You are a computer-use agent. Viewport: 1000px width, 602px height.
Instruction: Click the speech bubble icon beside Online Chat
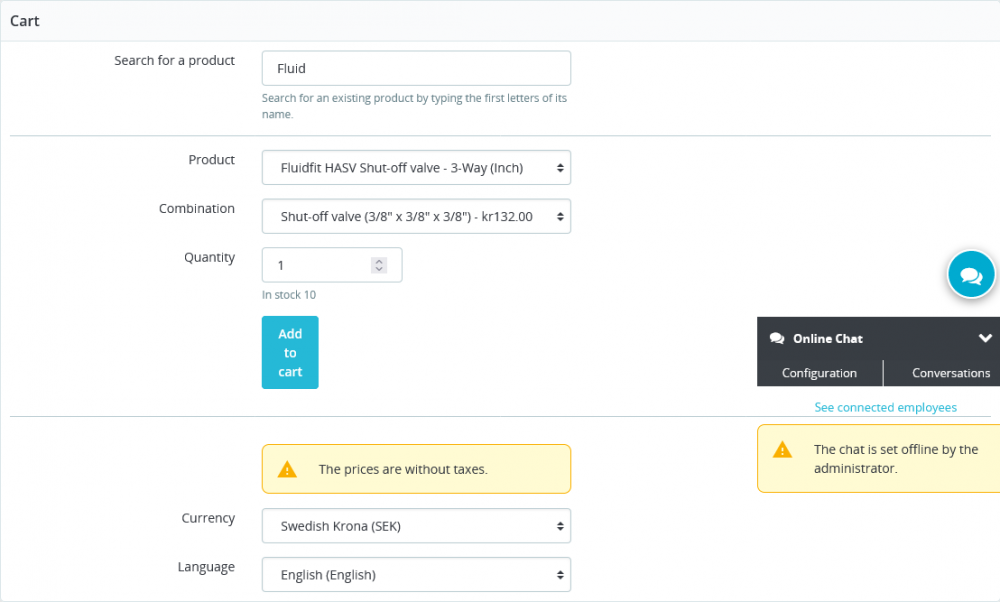click(778, 338)
